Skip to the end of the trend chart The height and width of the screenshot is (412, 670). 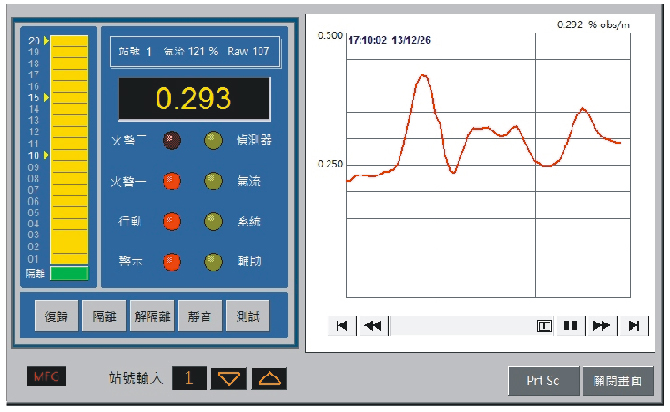click(633, 325)
